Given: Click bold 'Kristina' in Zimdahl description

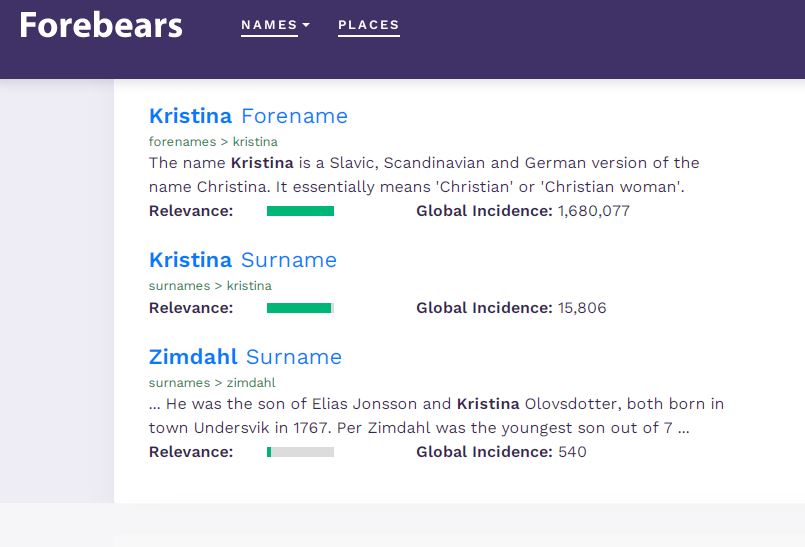Looking at the screenshot, I should pyautogui.click(x=488, y=404).
